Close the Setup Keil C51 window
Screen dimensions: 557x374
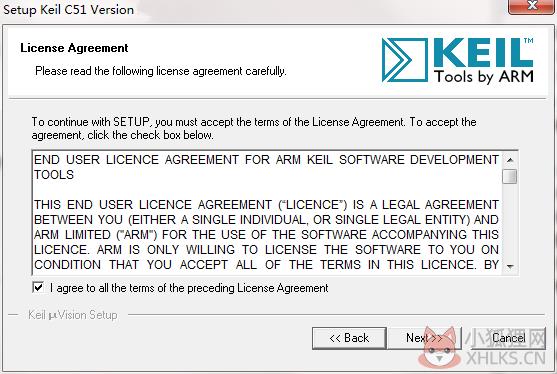(x=532, y=6)
